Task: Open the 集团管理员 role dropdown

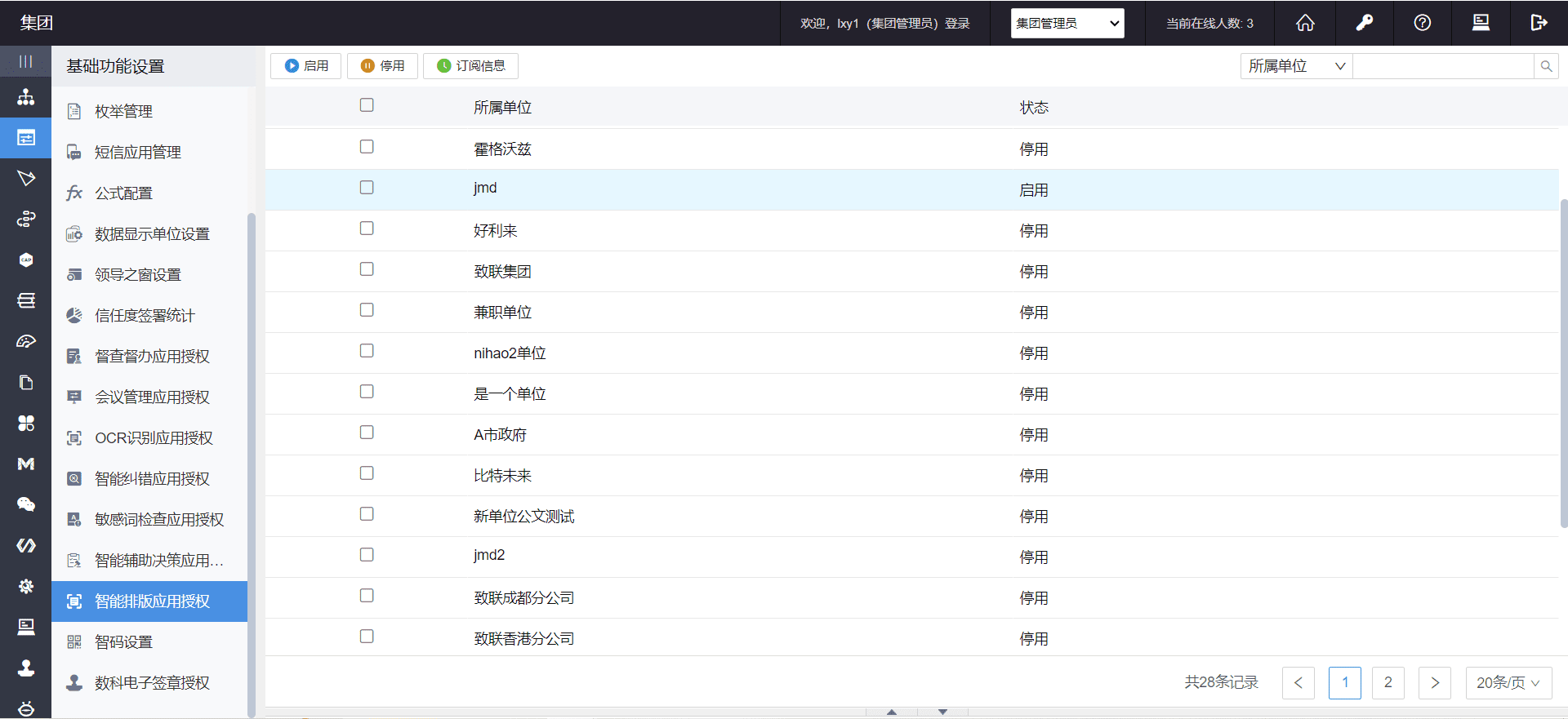Action: [x=1067, y=23]
